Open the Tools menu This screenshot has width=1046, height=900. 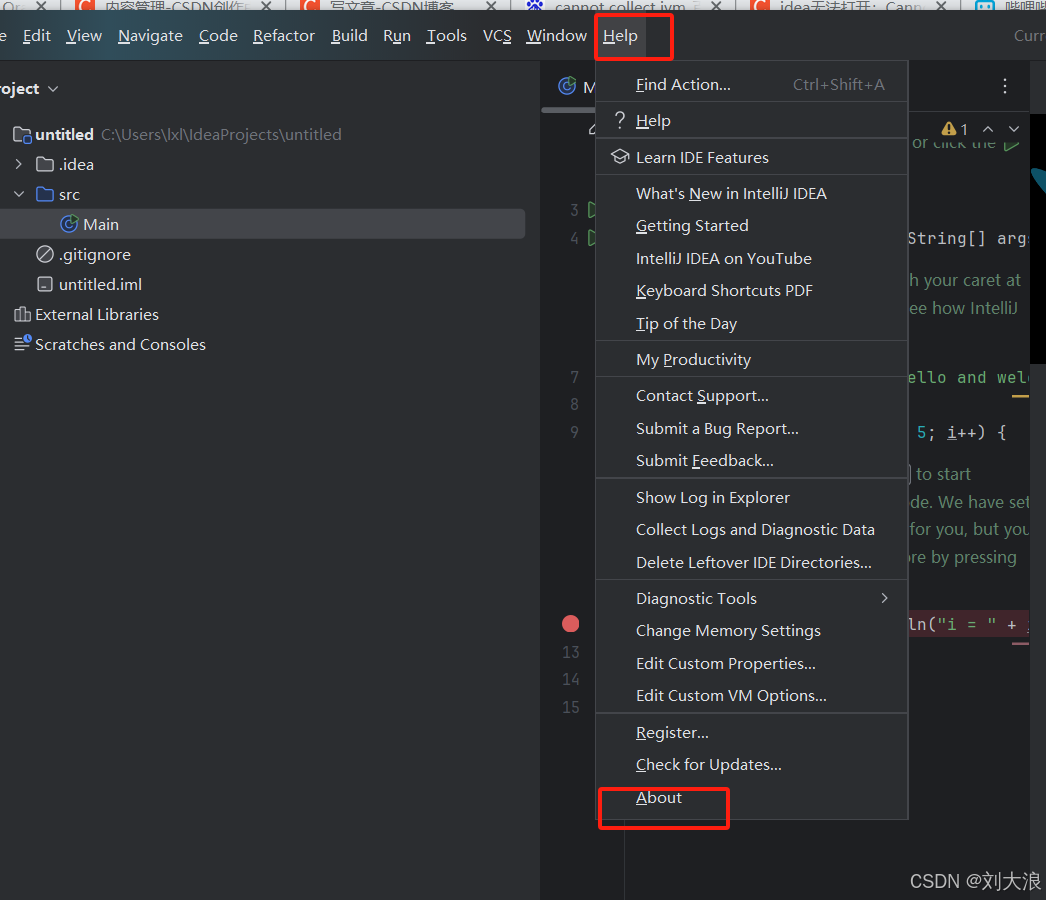point(446,36)
